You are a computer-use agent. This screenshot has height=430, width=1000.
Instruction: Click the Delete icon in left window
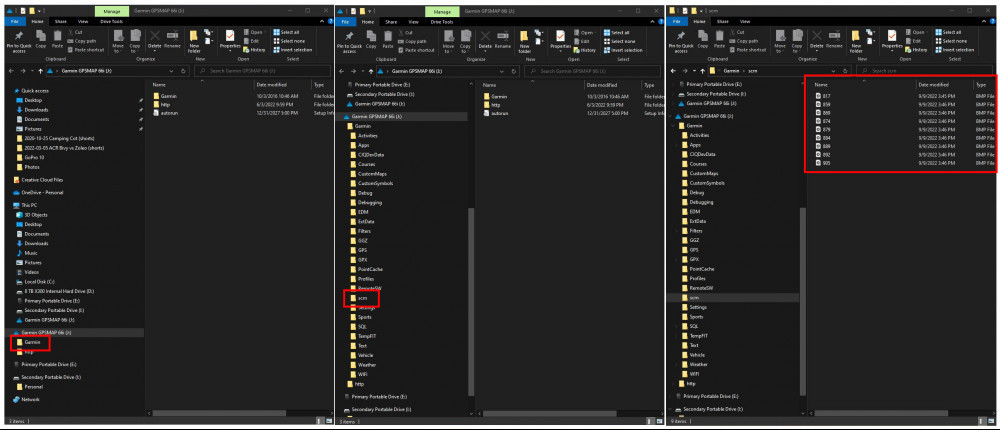point(154,38)
